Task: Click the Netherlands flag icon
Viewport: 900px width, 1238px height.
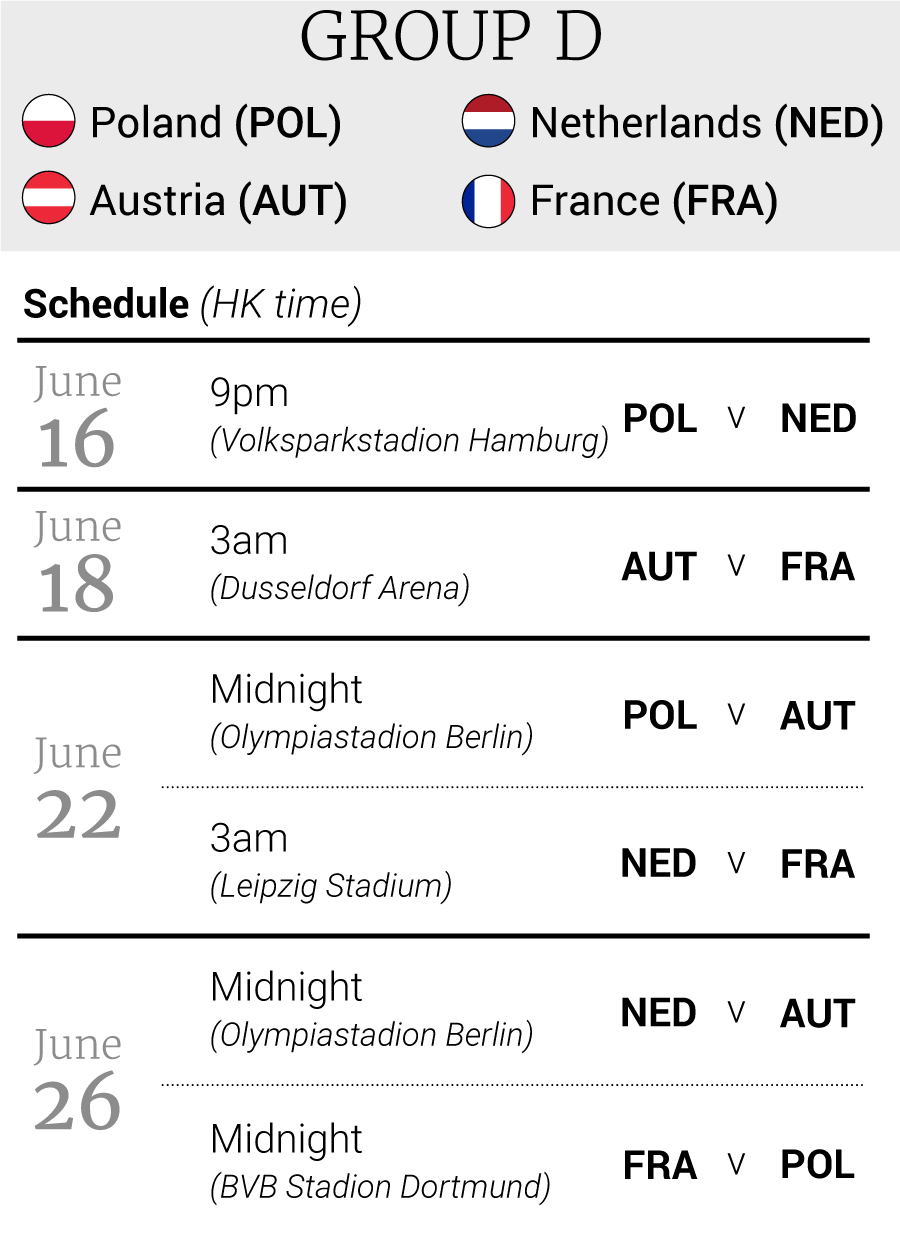Action: (x=488, y=122)
